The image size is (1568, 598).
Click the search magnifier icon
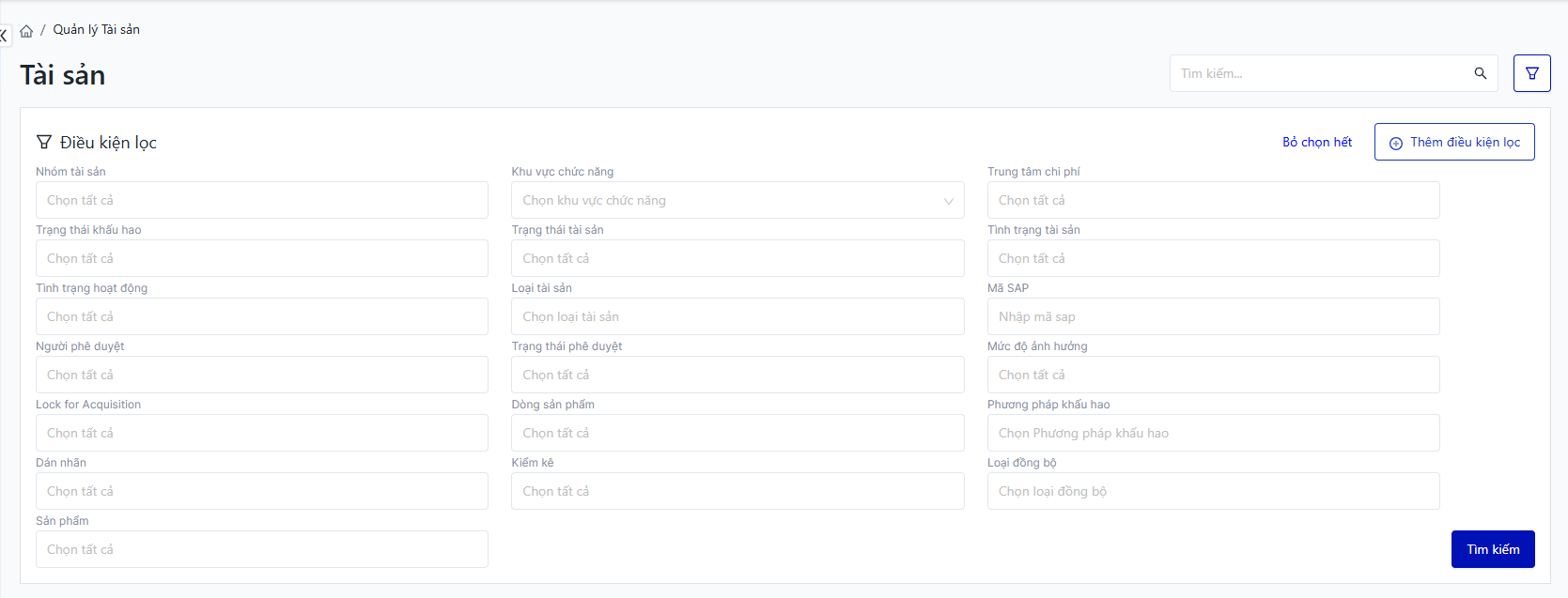[1480, 73]
